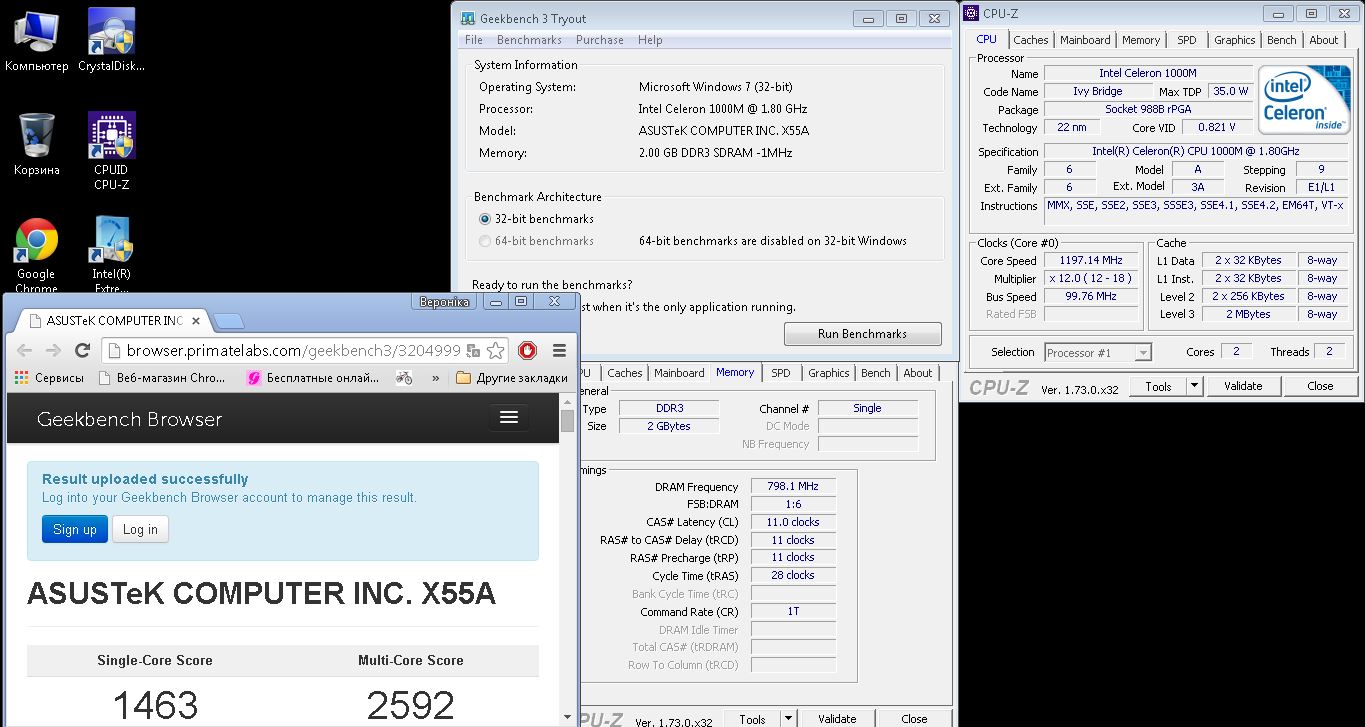Click the Tools button in lower CPU-Z
Screen dimensions: 1365x727
pos(753,719)
